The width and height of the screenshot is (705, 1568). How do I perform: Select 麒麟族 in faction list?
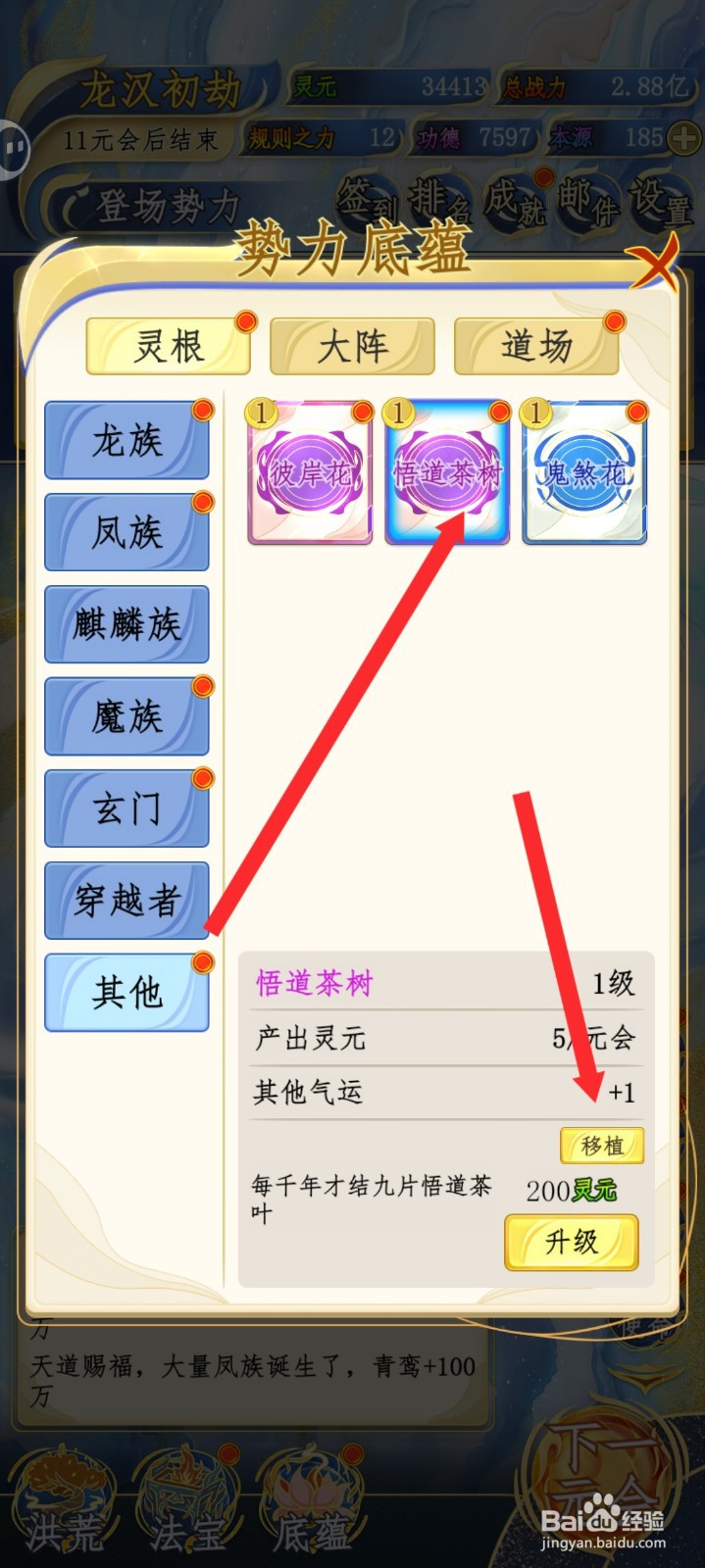pyautogui.click(x=126, y=624)
